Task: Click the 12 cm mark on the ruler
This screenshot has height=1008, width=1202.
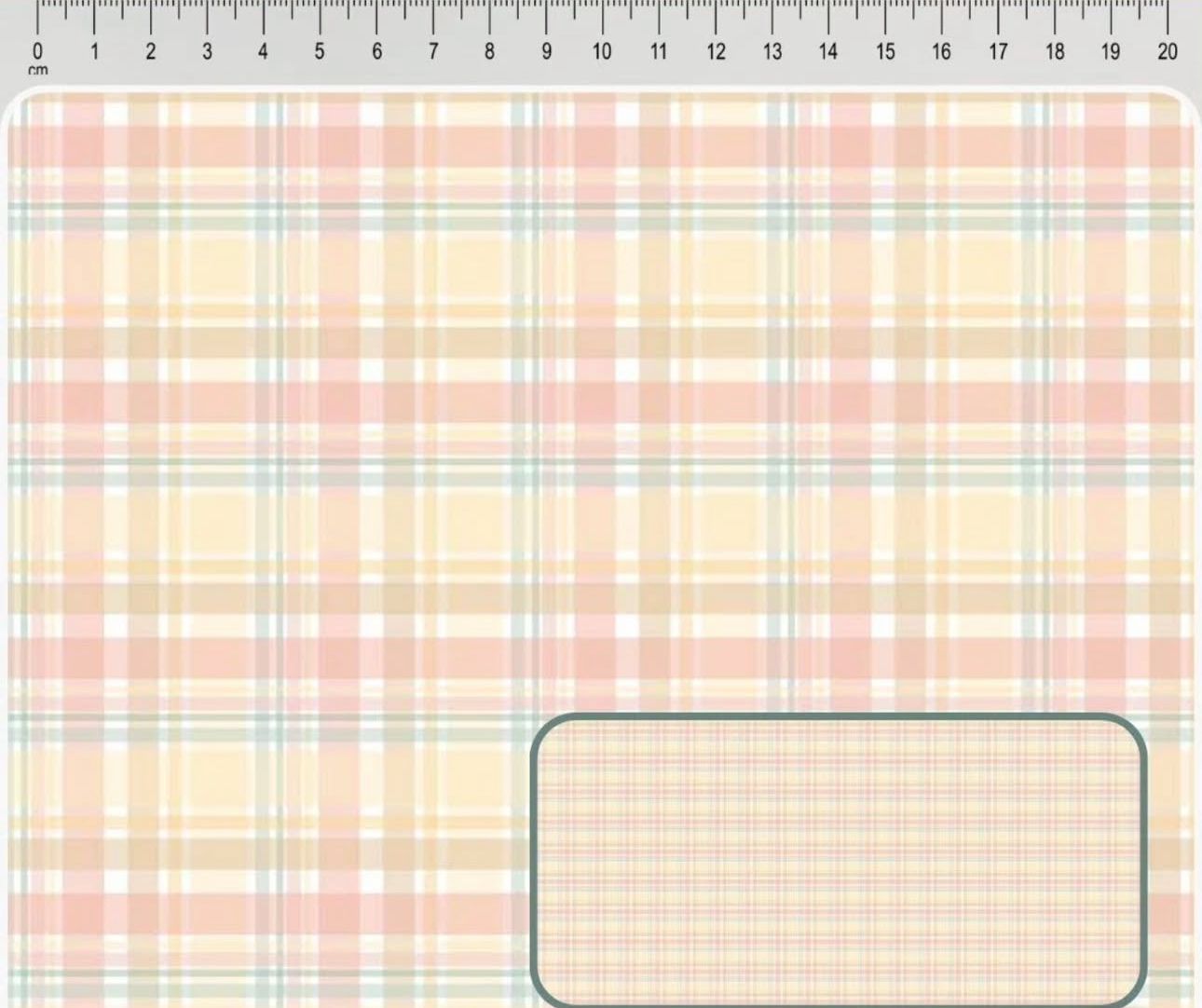Action: (716, 51)
